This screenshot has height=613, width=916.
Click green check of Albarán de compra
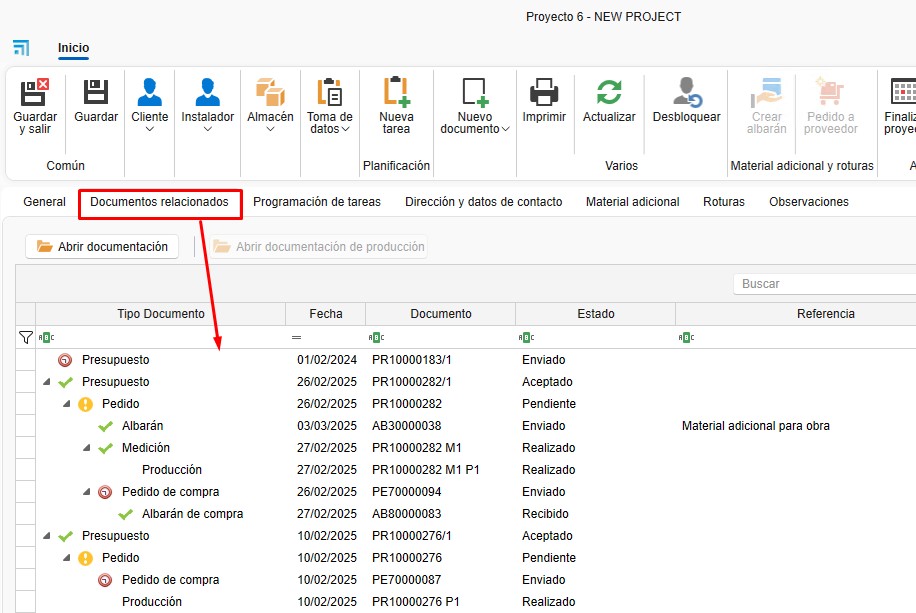point(125,514)
